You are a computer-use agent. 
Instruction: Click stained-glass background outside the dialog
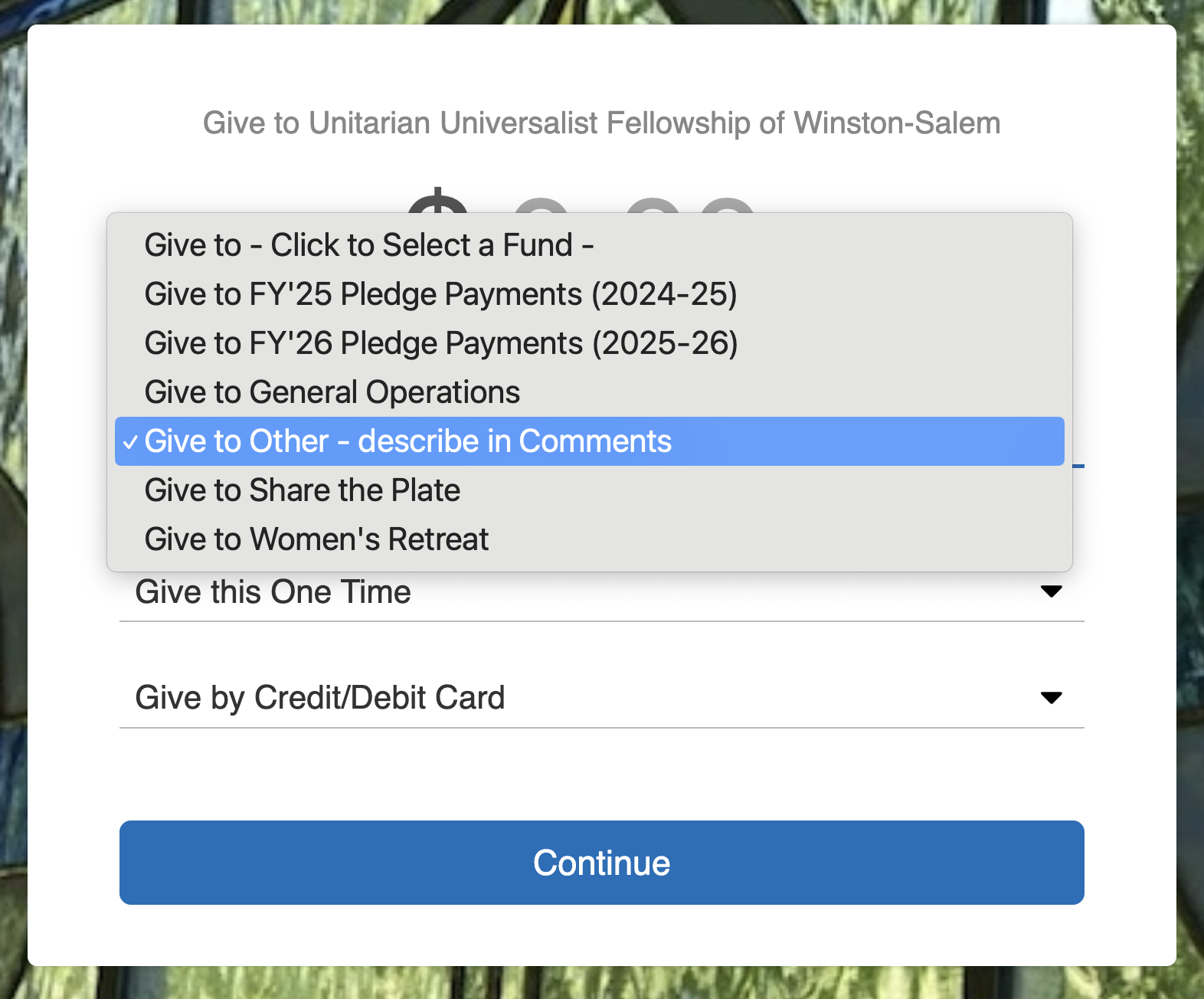click(x=12, y=498)
